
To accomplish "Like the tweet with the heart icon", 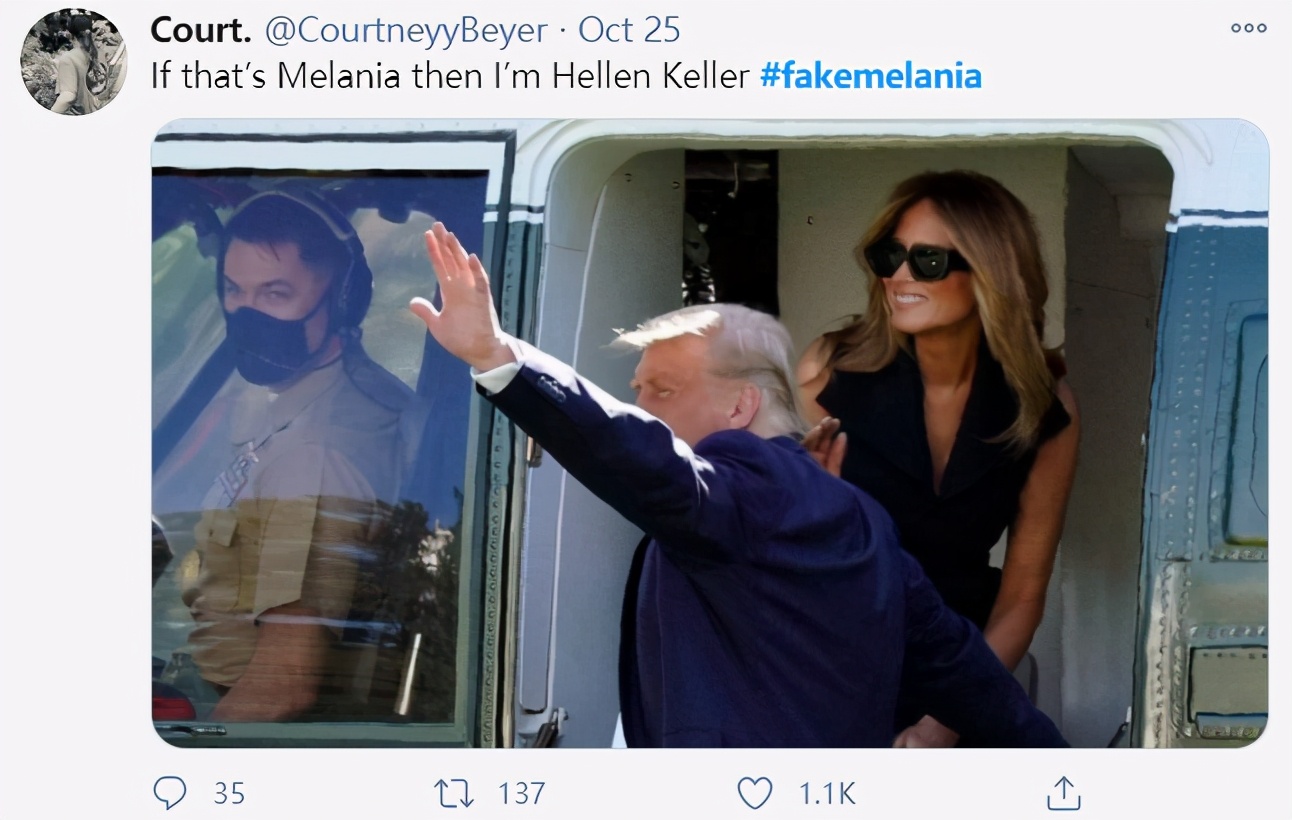I will [x=754, y=793].
